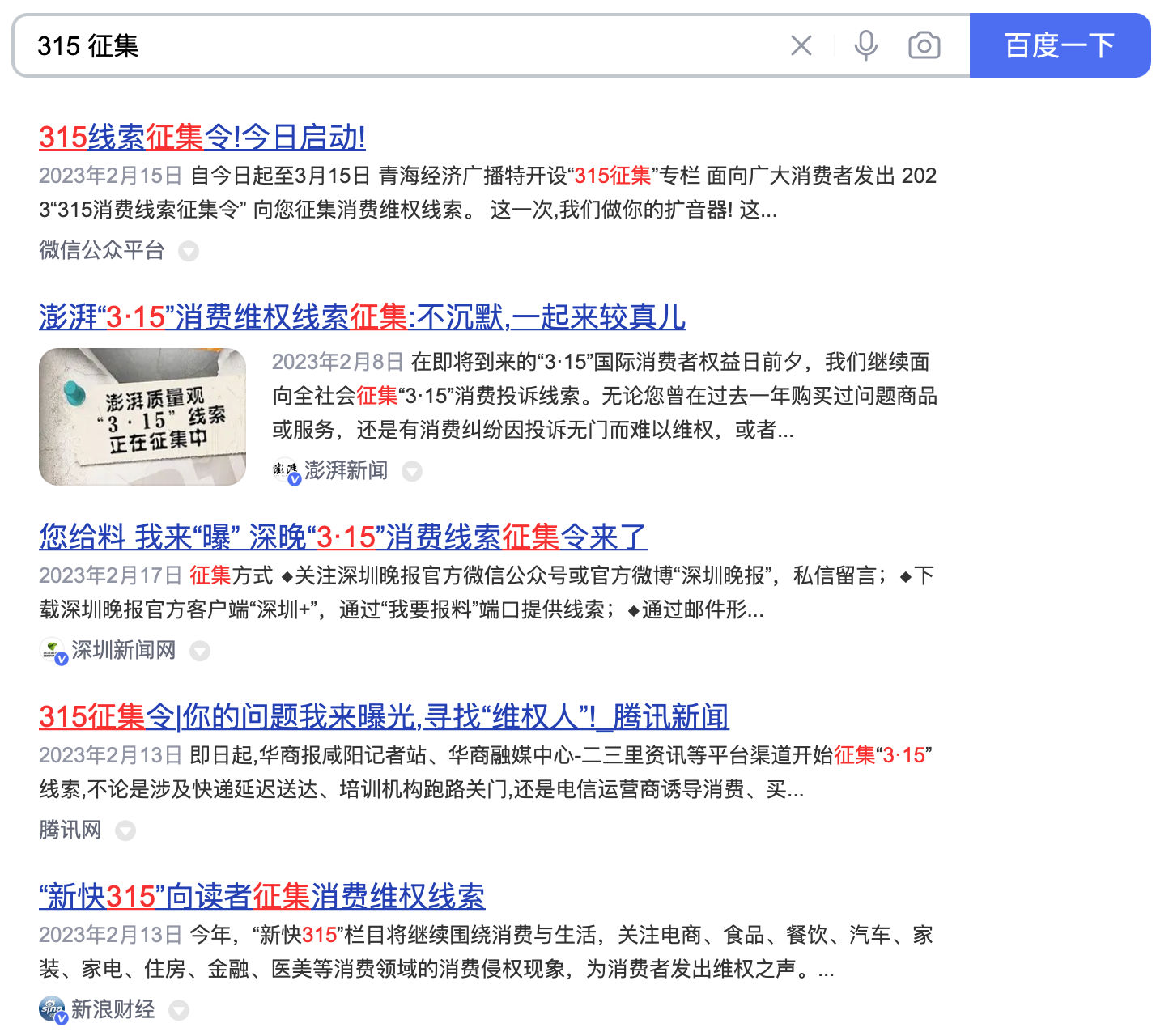Open result 315线索征集令!今日启动!
Screen dimensions: 1156x1036
pyautogui.click(x=202, y=138)
